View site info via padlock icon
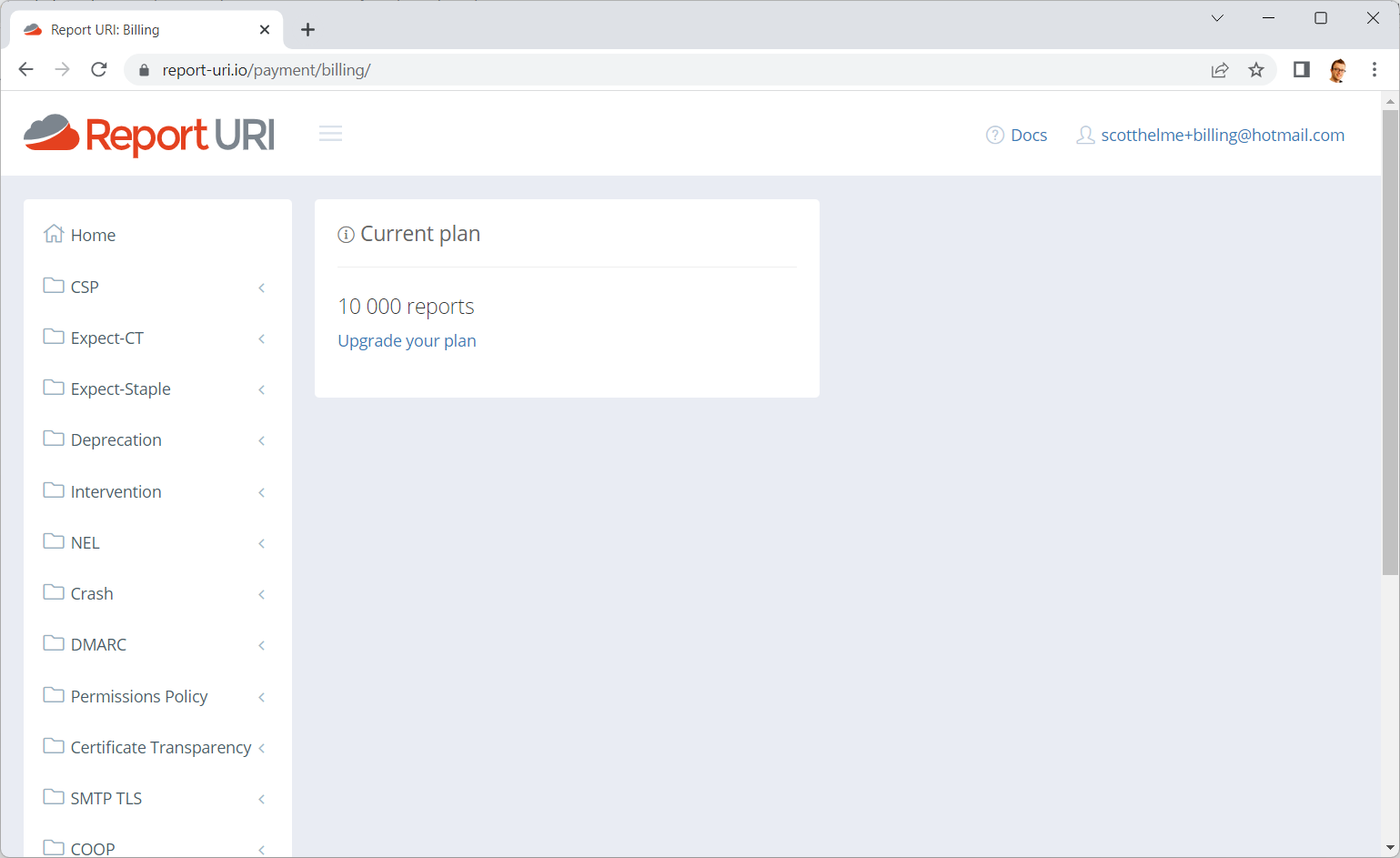 pos(144,70)
